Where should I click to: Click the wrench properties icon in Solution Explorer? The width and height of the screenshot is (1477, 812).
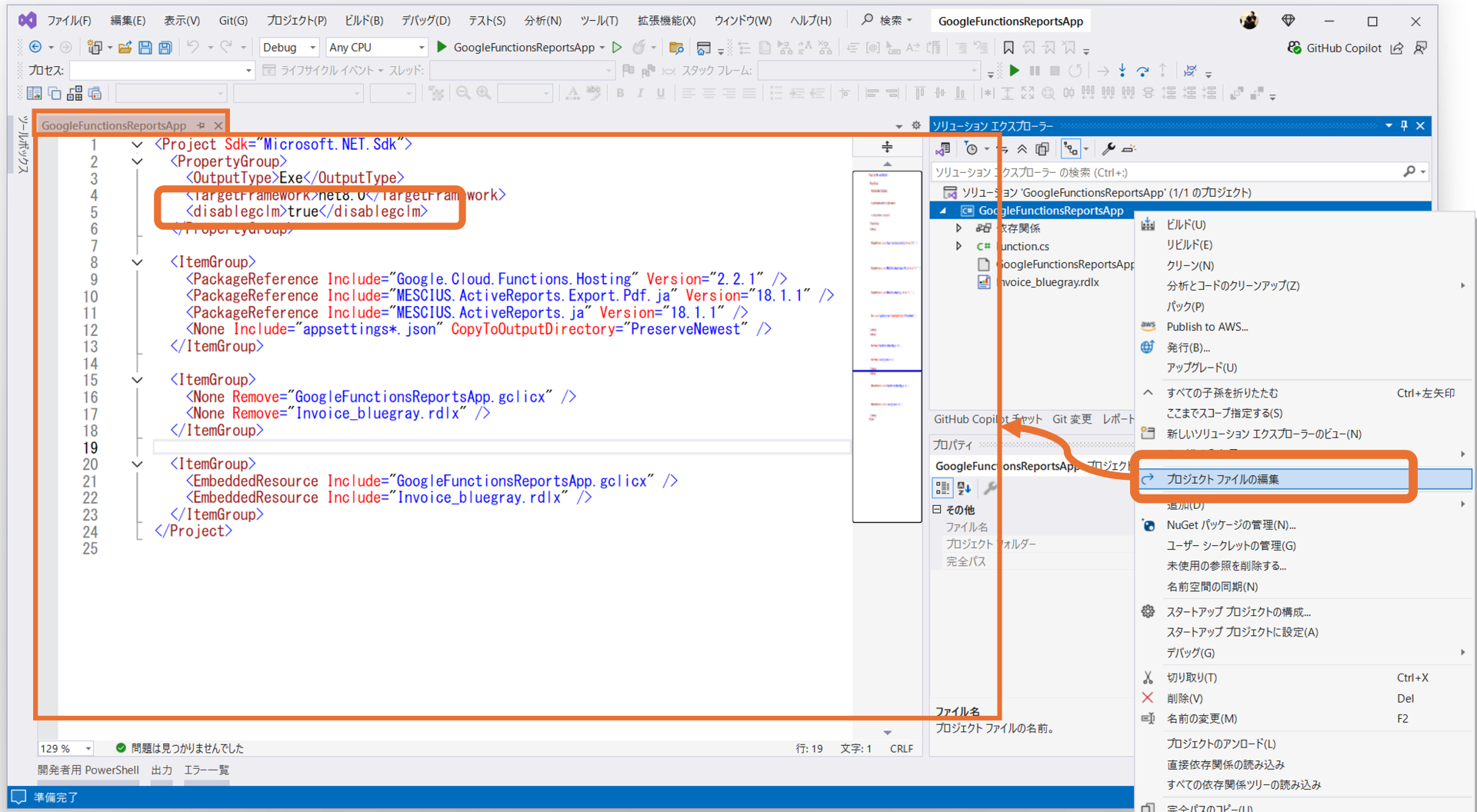point(1109,149)
